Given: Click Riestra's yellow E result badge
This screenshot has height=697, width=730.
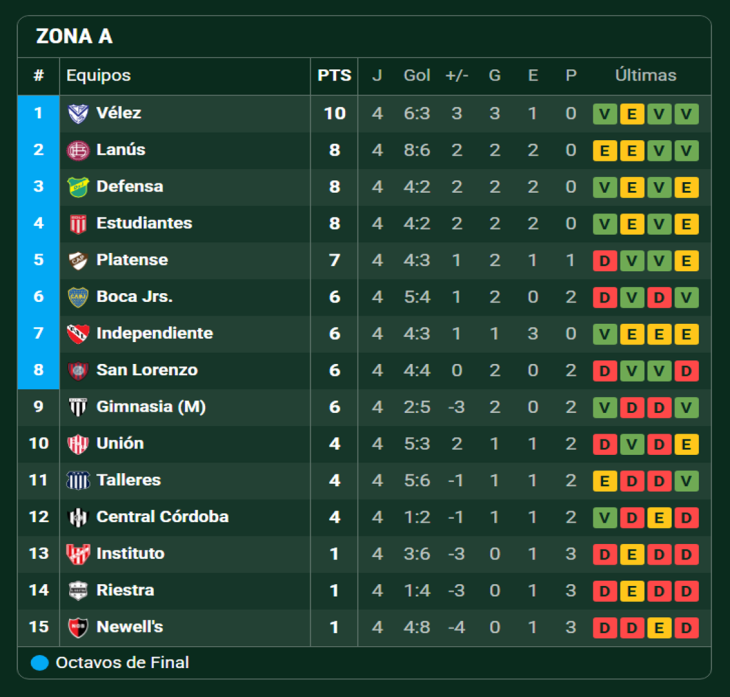Looking at the screenshot, I should tap(631, 591).
